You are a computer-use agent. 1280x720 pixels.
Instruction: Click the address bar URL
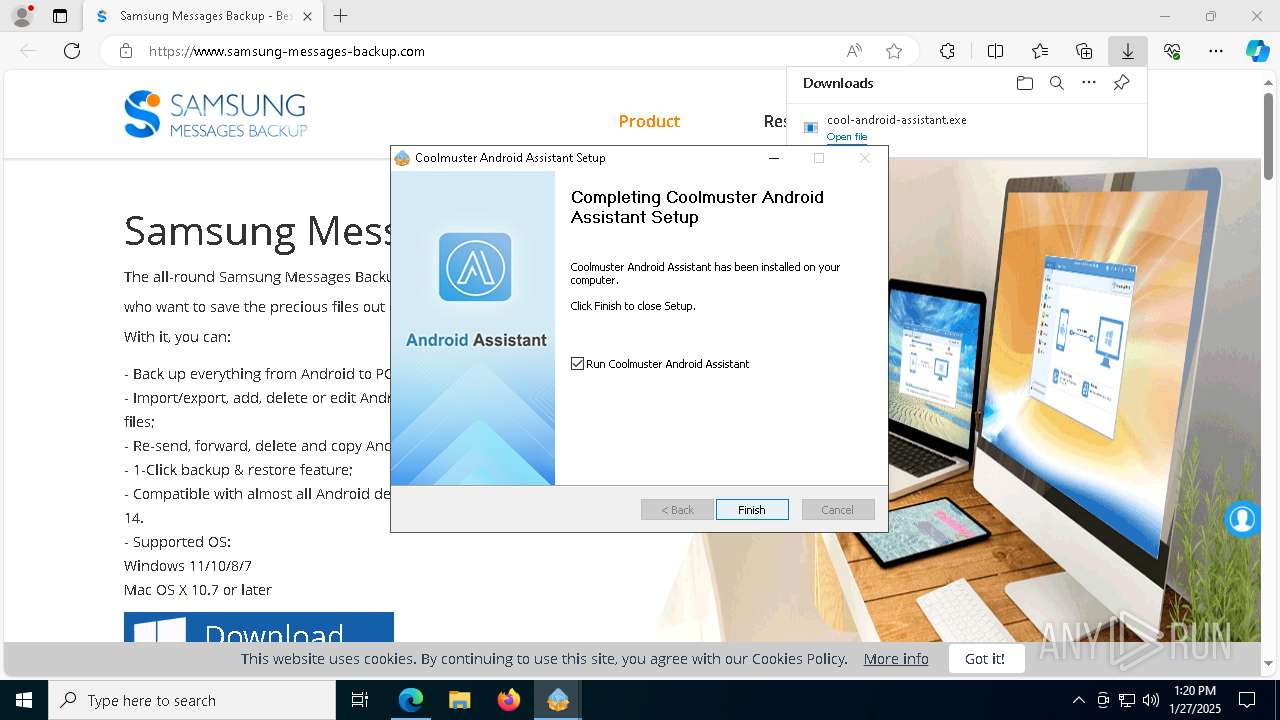pyautogui.click(x=287, y=51)
